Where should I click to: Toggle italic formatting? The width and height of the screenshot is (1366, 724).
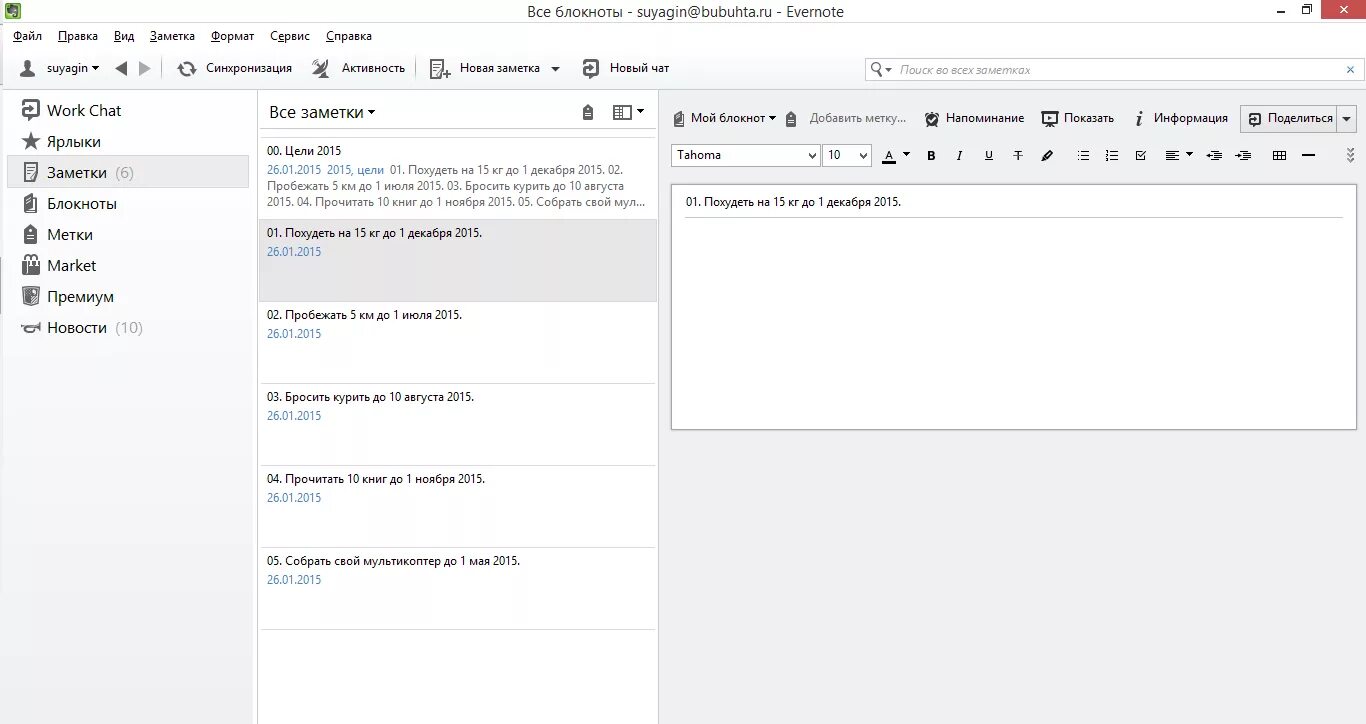coord(959,156)
